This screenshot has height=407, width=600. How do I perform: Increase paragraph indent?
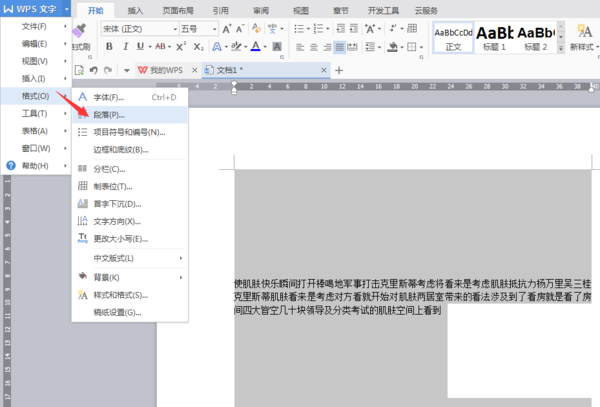(354, 28)
